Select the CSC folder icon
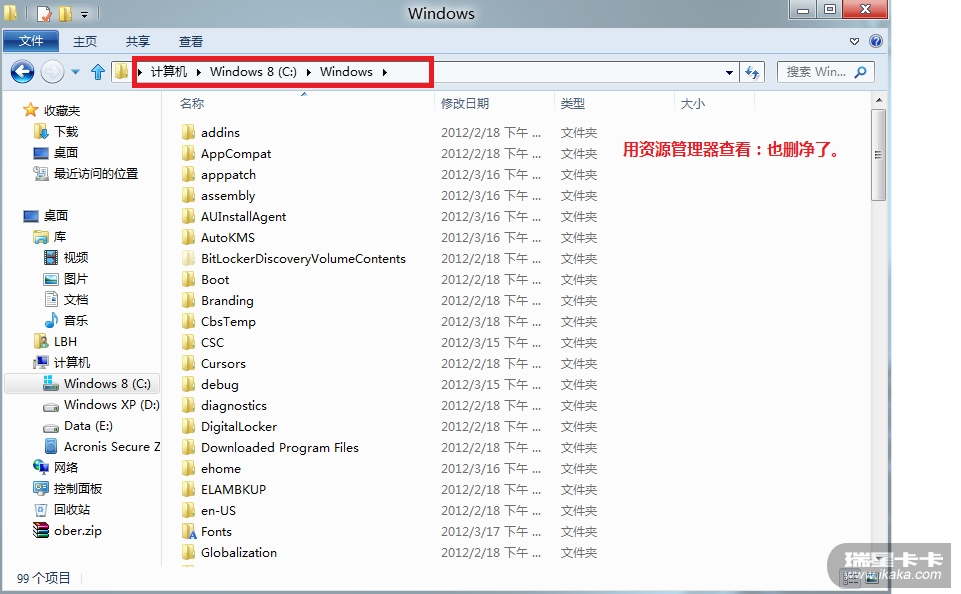 (x=189, y=343)
